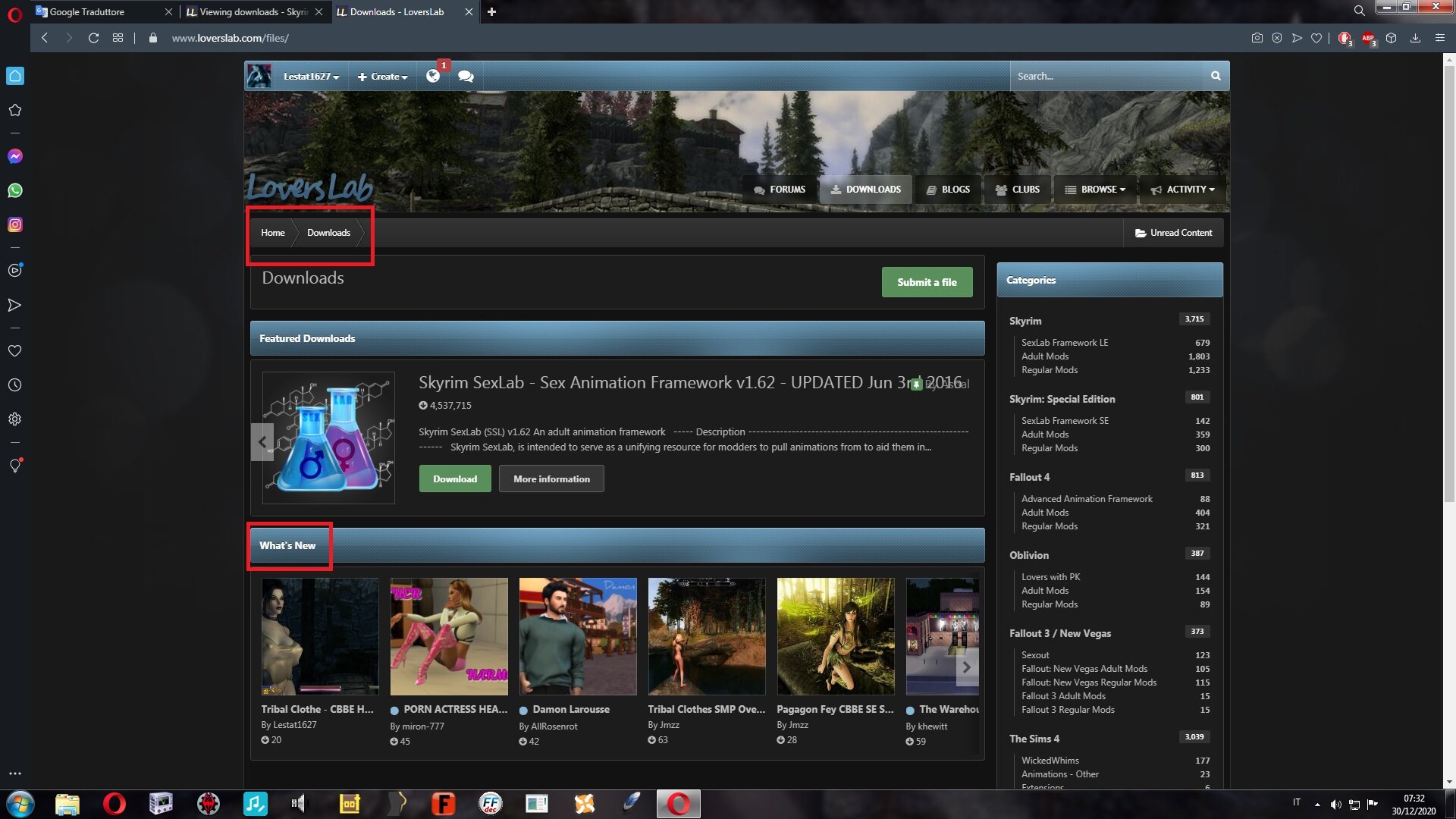This screenshot has height=819, width=1456.
Task: Open SexLab Framework LE subcategory
Action: coord(1065,343)
